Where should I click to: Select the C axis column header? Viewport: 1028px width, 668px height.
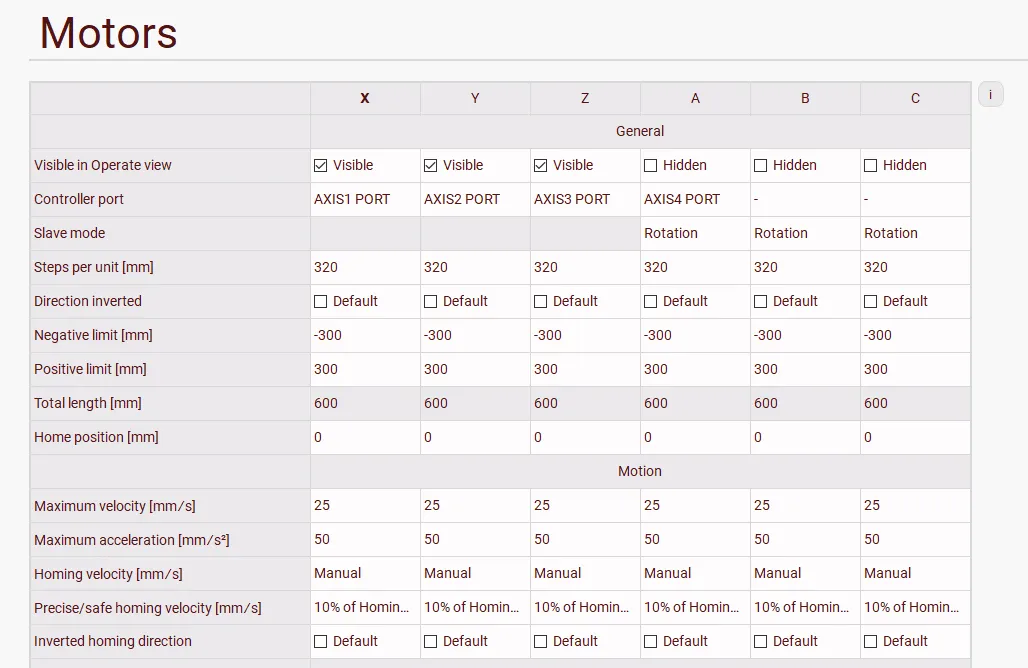(915, 98)
